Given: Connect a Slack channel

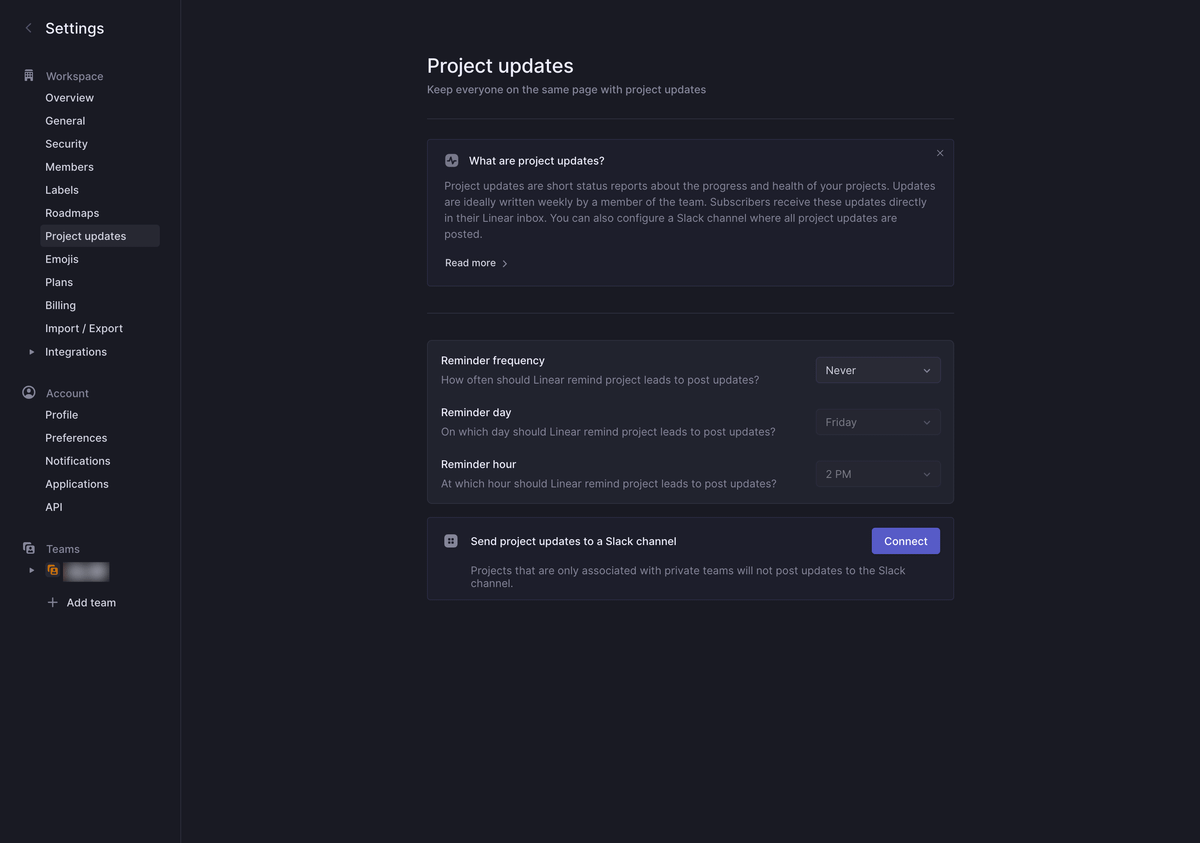Looking at the screenshot, I should click(905, 541).
